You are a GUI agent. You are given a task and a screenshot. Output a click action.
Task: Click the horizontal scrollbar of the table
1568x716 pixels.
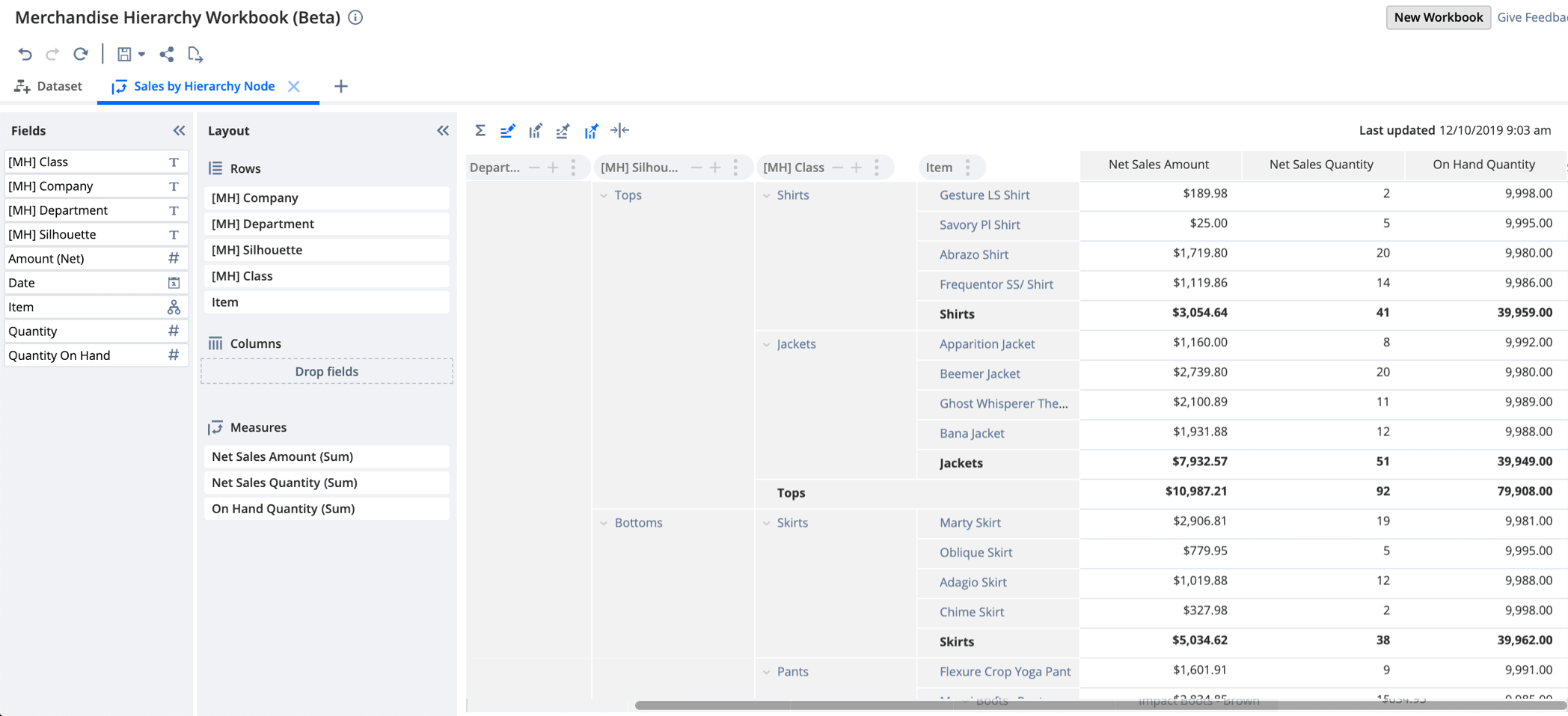1100,705
